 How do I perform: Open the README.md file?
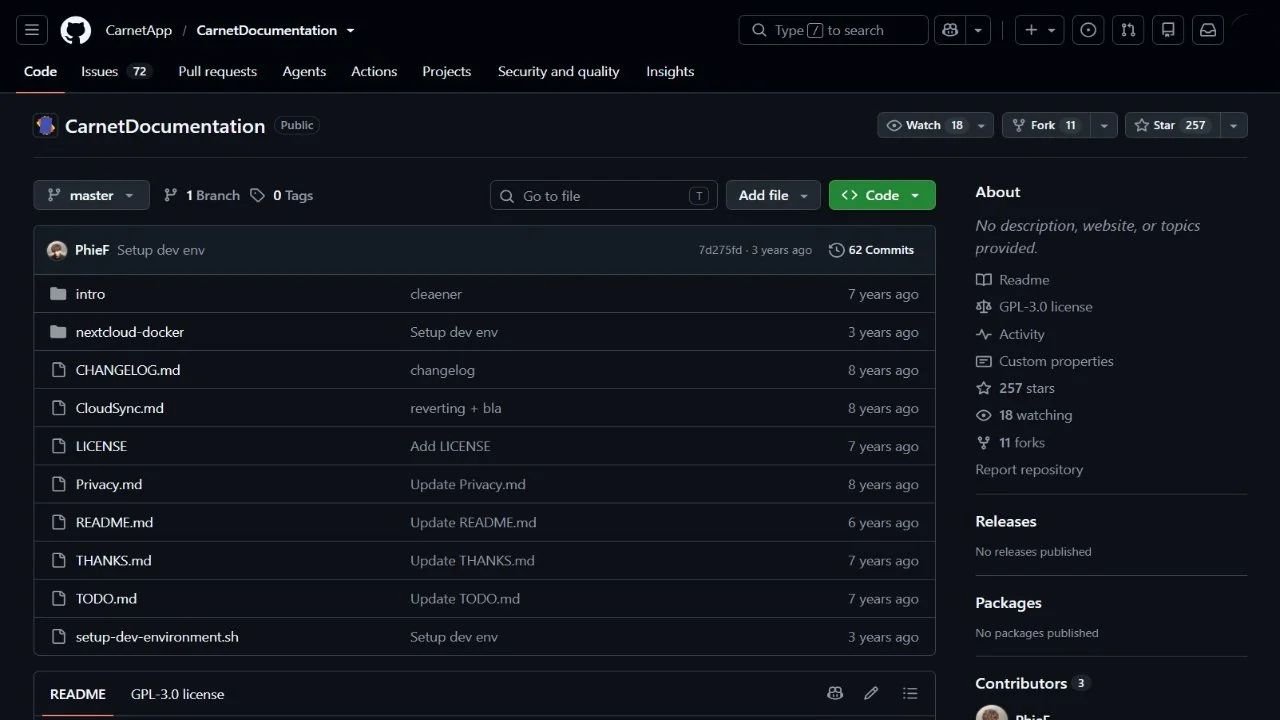point(114,522)
